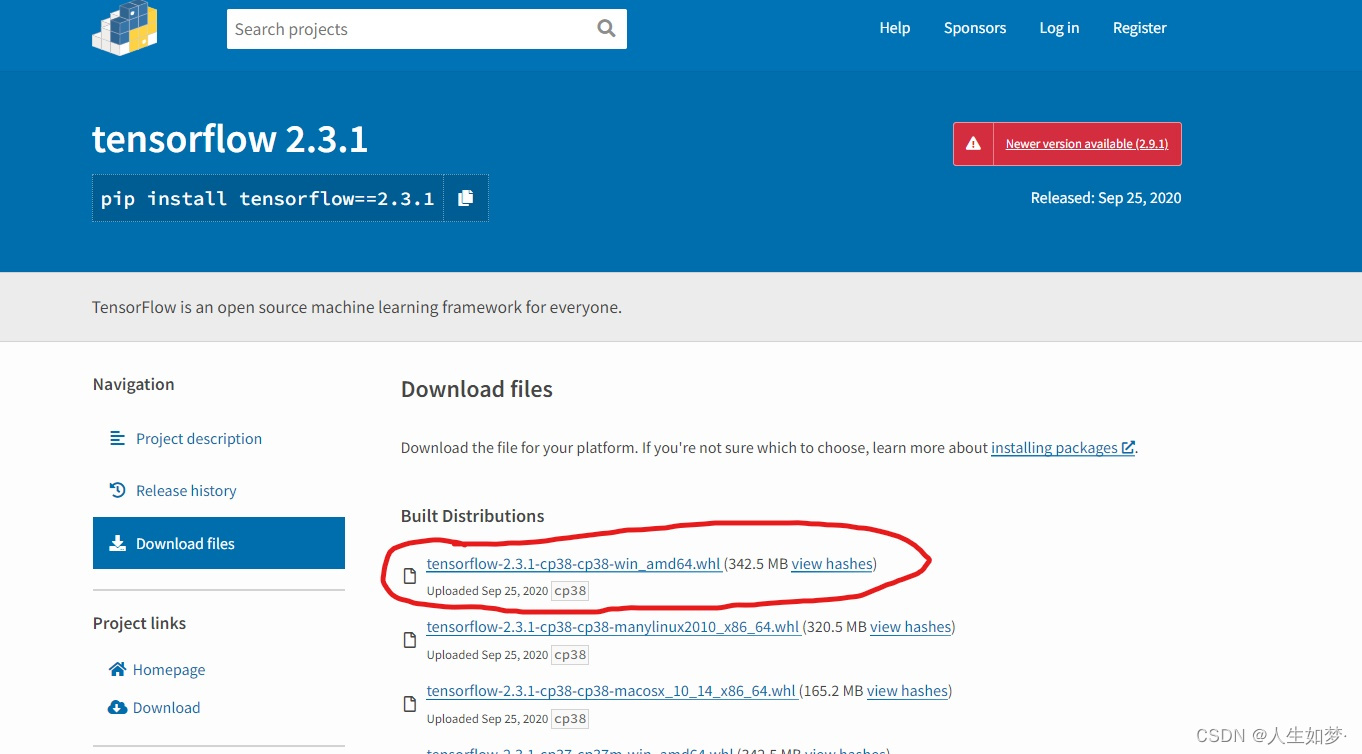Click the pip install tensorflow==2.3.1 command text
The height and width of the screenshot is (754, 1362).
tap(267, 198)
